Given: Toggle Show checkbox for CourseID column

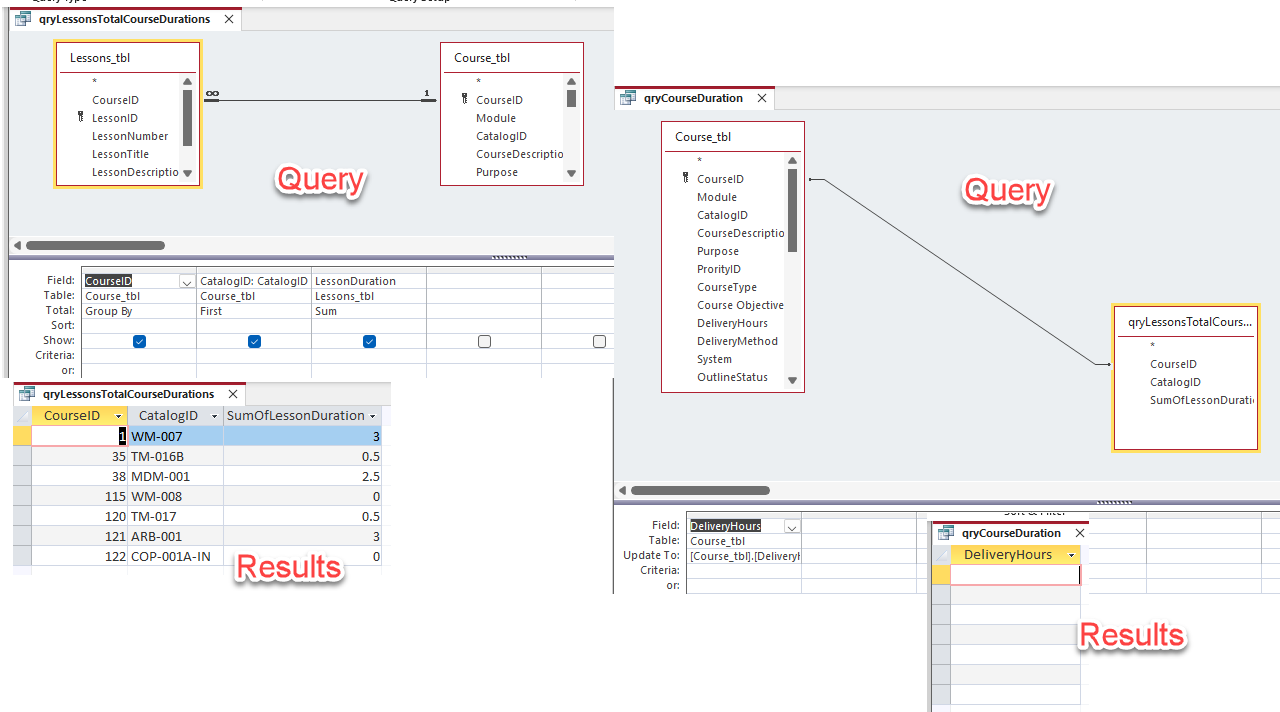Looking at the screenshot, I should point(139,341).
